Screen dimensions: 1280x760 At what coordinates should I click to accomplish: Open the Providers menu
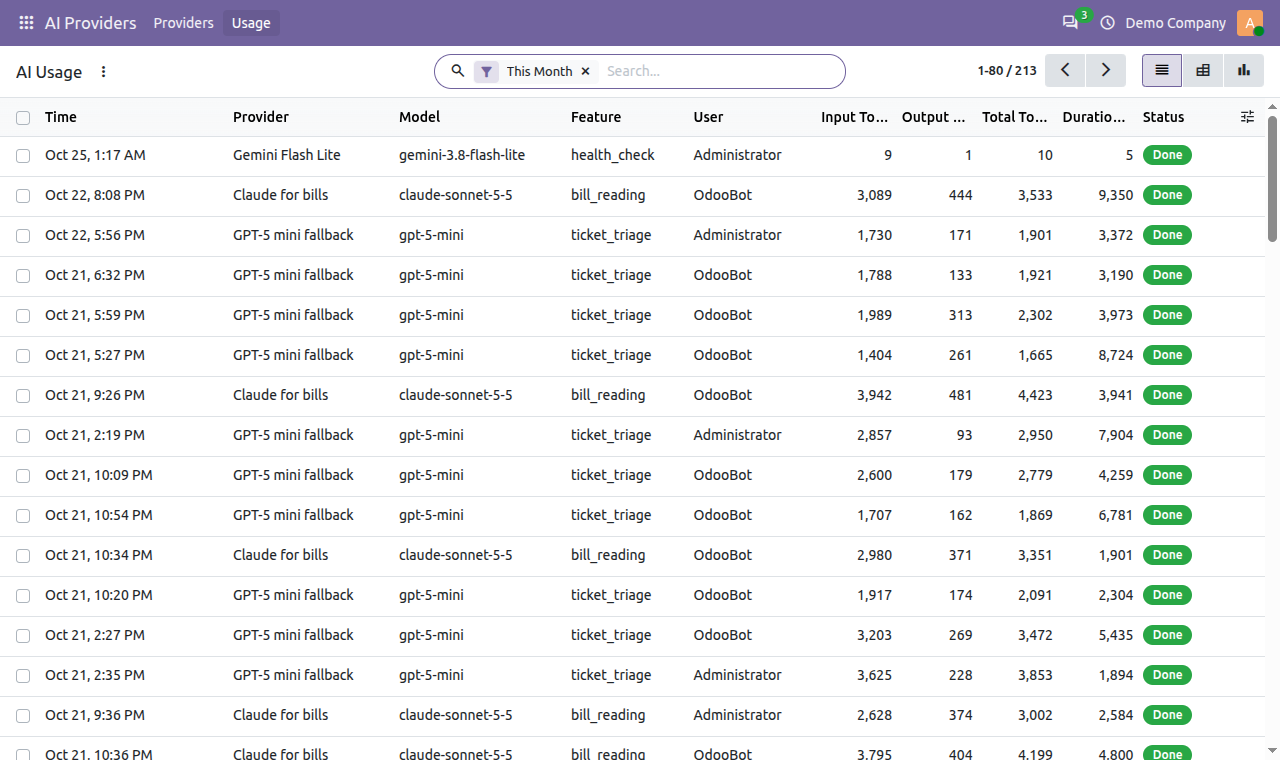(x=184, y=23)
